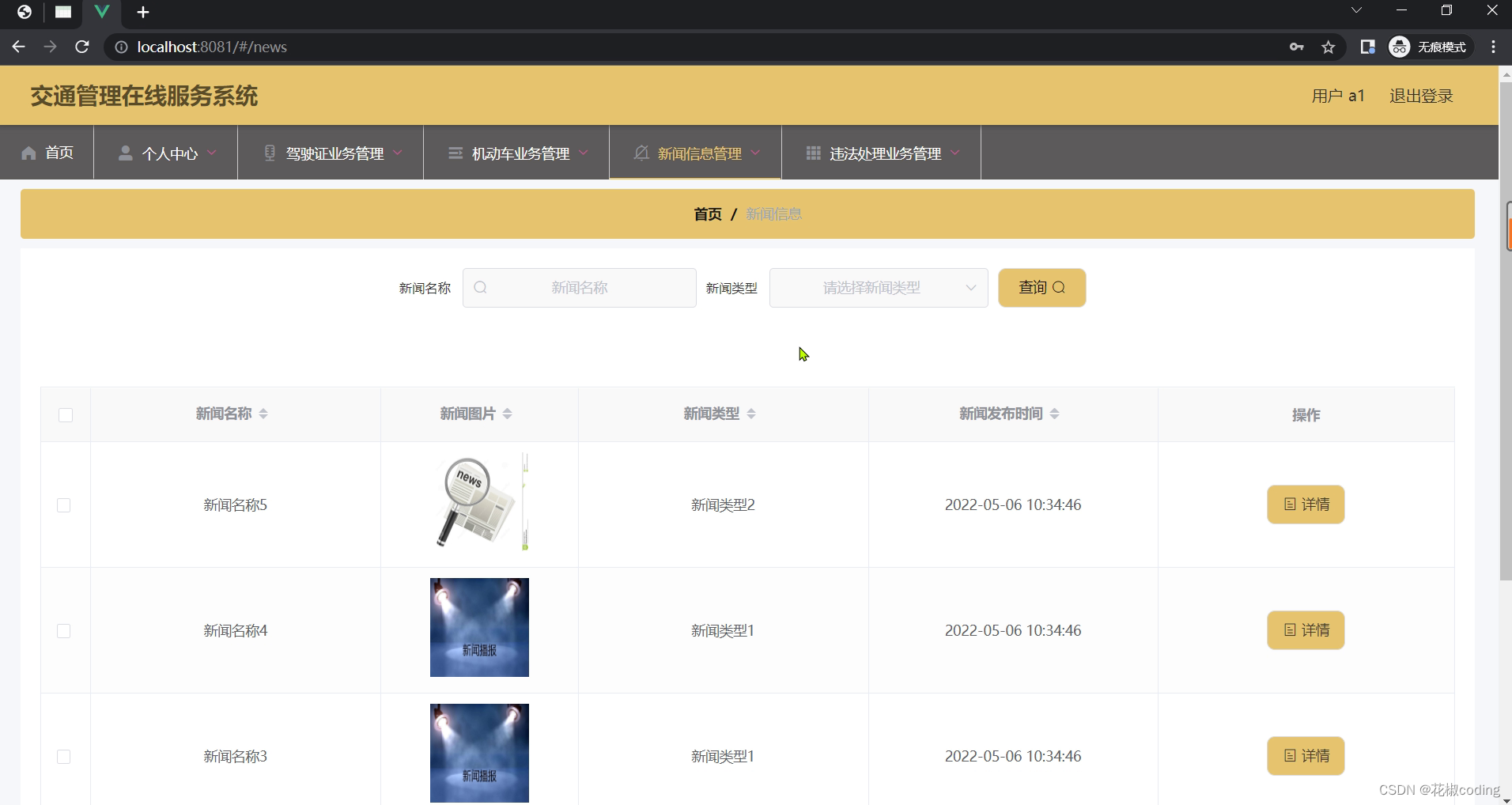The image size is (1512, 805).
Task: Expand the 个人中心 submenu chevron
Action: 211,153
